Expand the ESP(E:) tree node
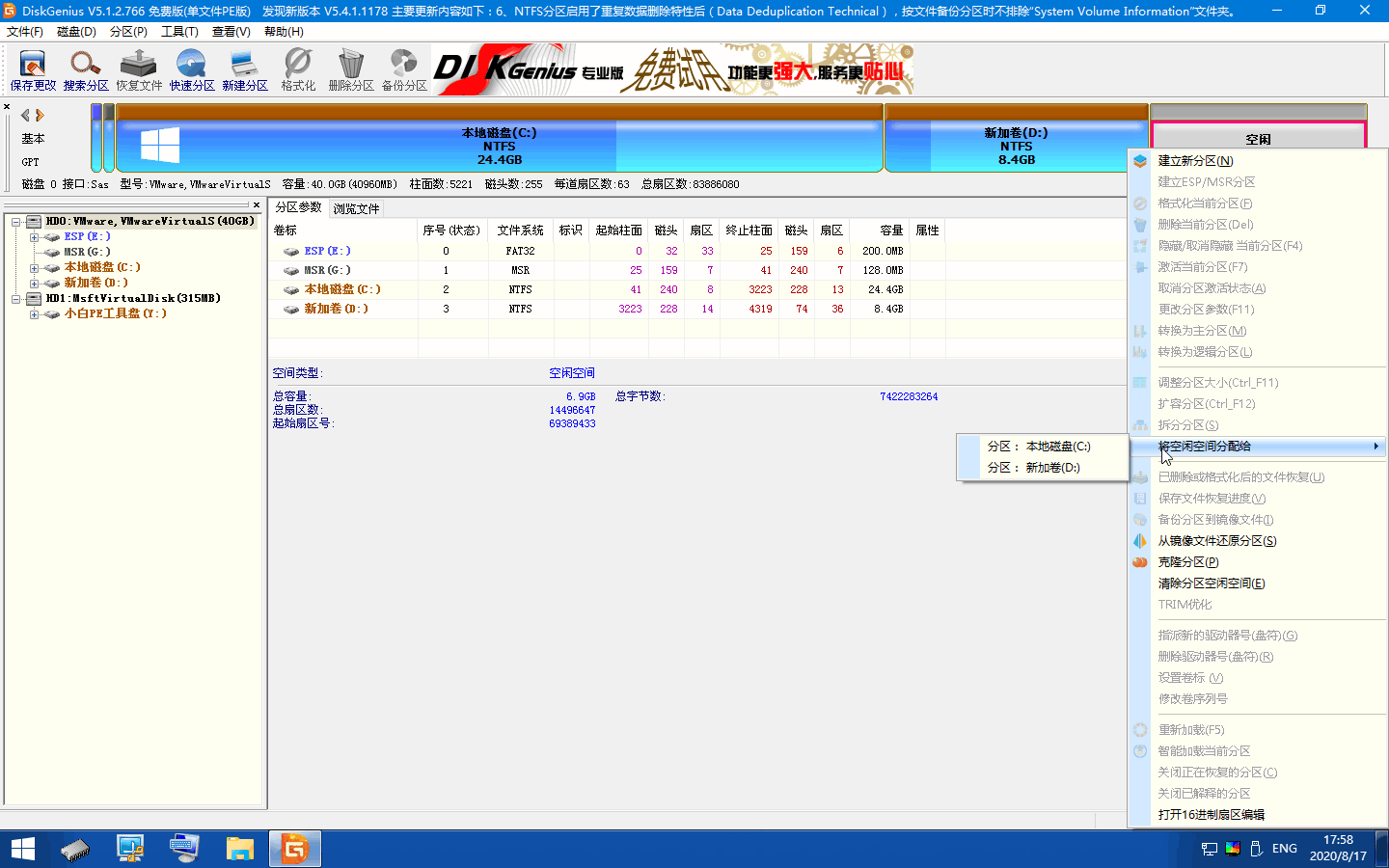This screenshot has height=868, width=1389. pyautogui.click(x=34, y=237)
